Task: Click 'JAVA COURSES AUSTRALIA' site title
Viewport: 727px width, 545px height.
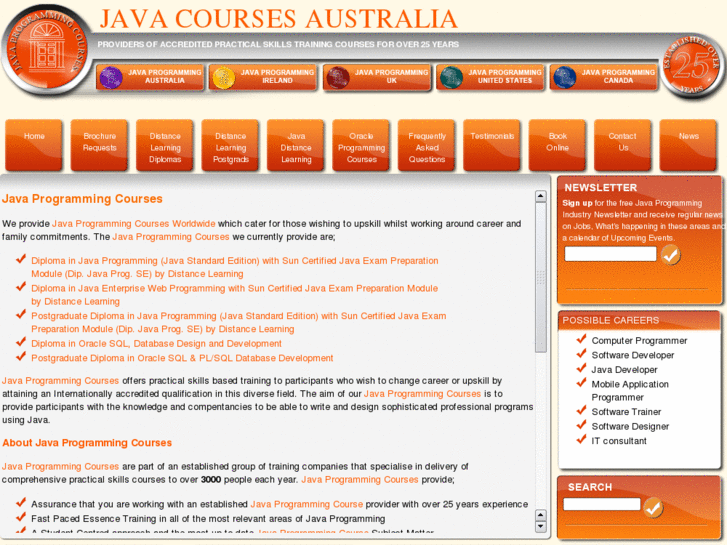Action: tap(279, 19)
